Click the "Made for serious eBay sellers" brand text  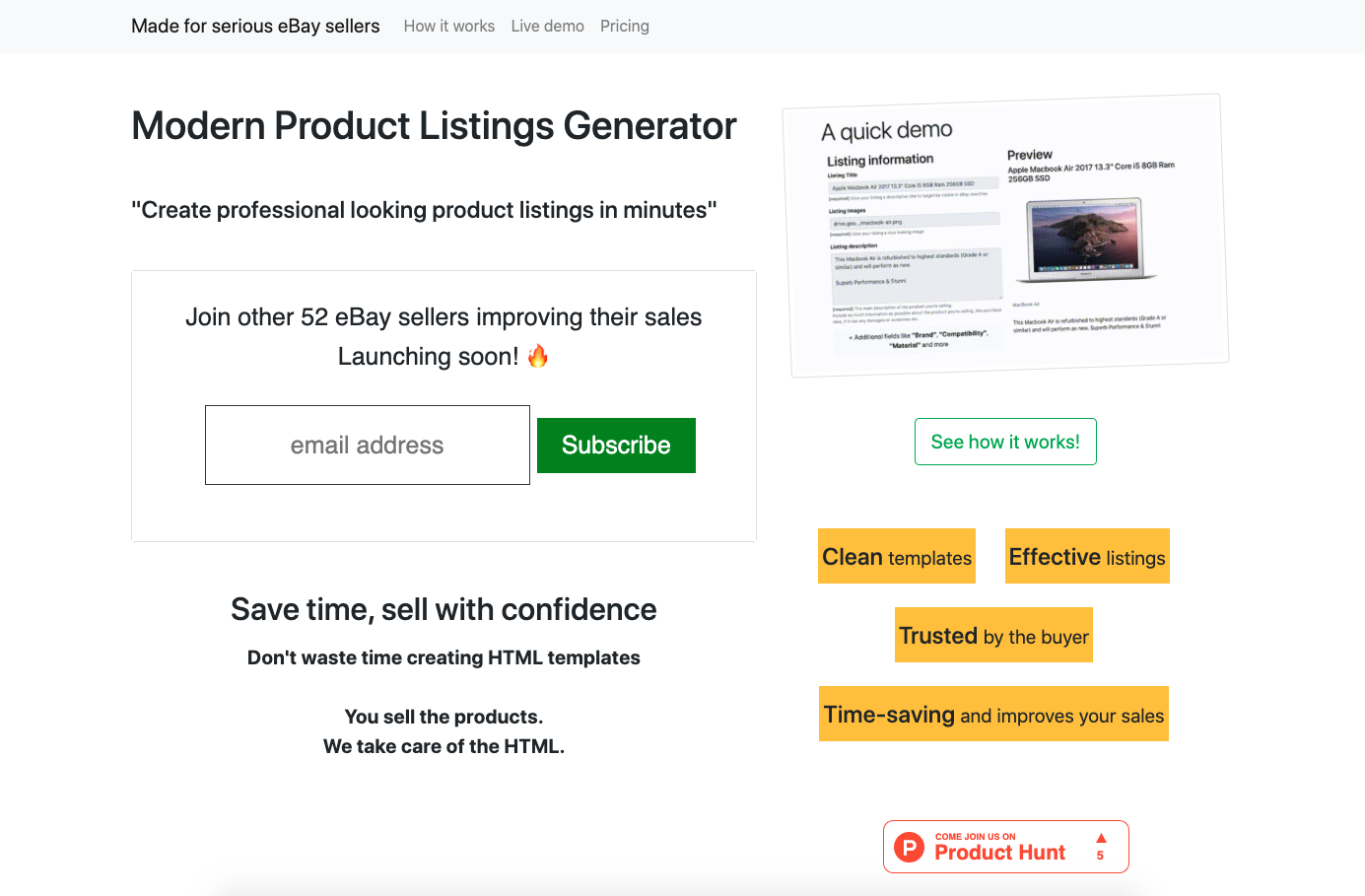[255, 26]
